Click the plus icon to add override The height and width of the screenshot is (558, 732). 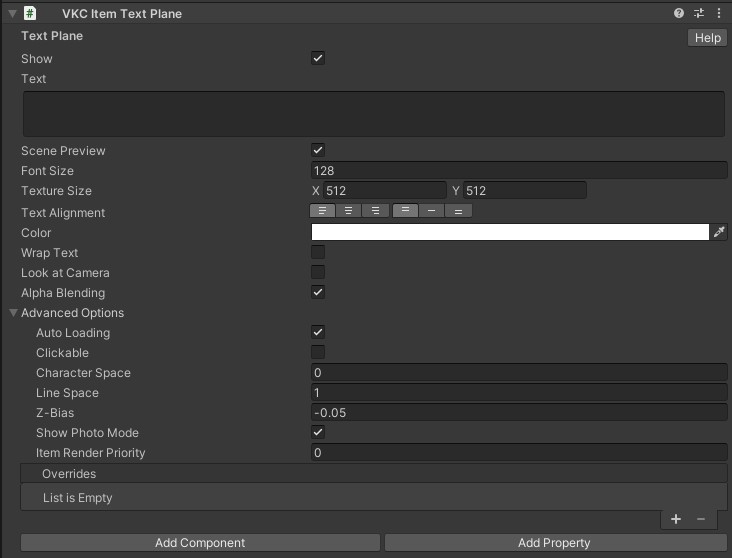[x=676, y=519]
